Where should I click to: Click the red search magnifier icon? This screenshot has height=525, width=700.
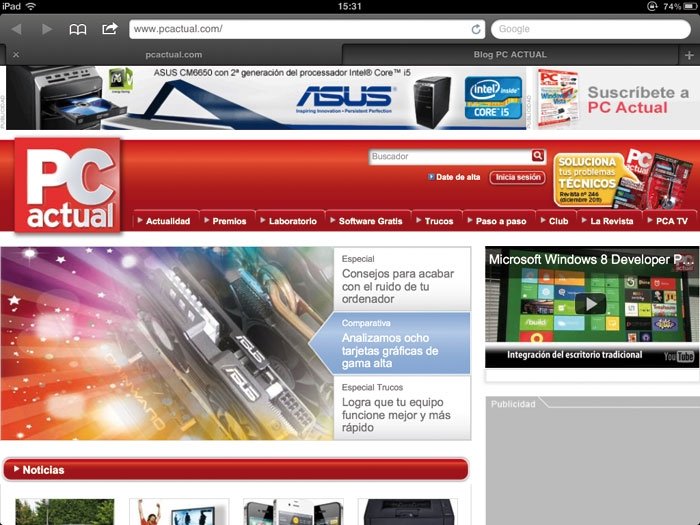(x=538, y=155)
